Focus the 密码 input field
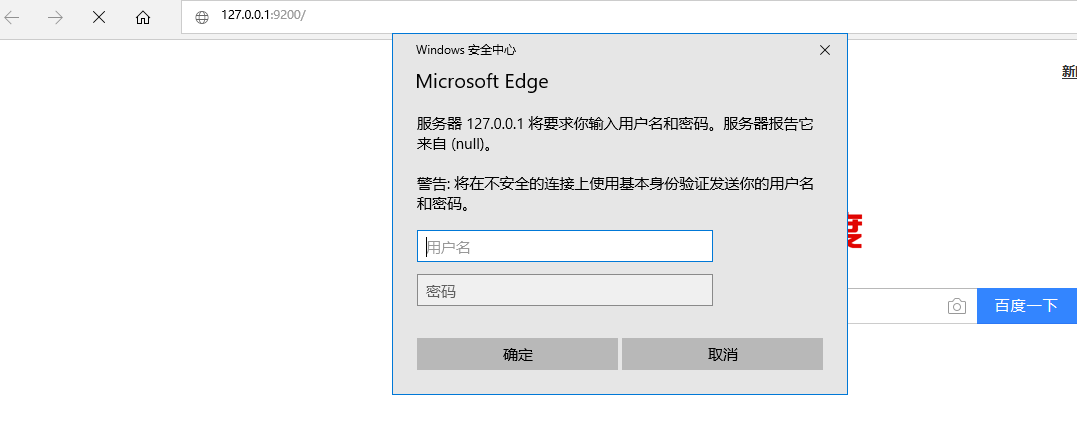 tap(564, 290)
